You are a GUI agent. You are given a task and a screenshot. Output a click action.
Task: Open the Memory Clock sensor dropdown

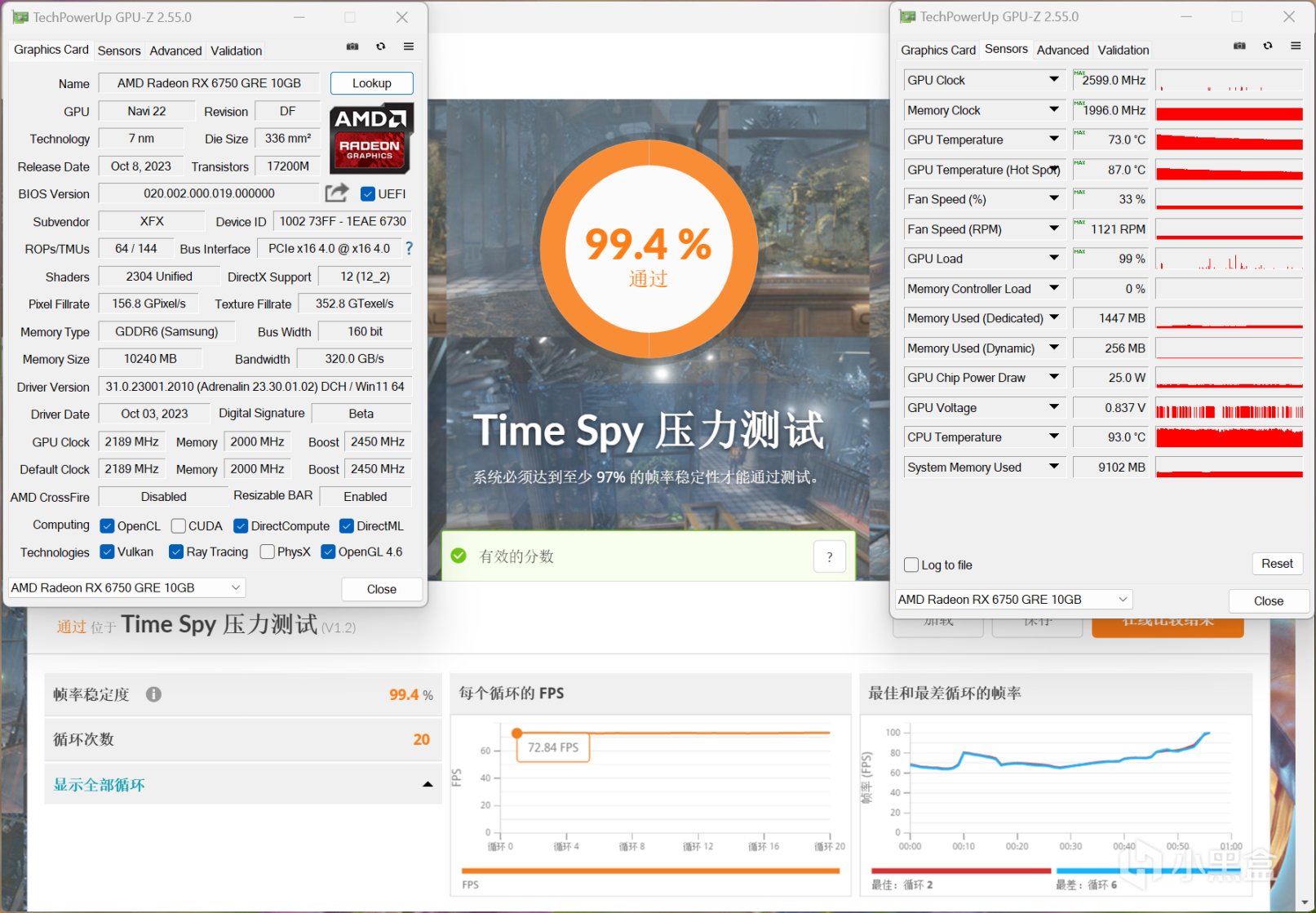click(x=1054, y=109)
